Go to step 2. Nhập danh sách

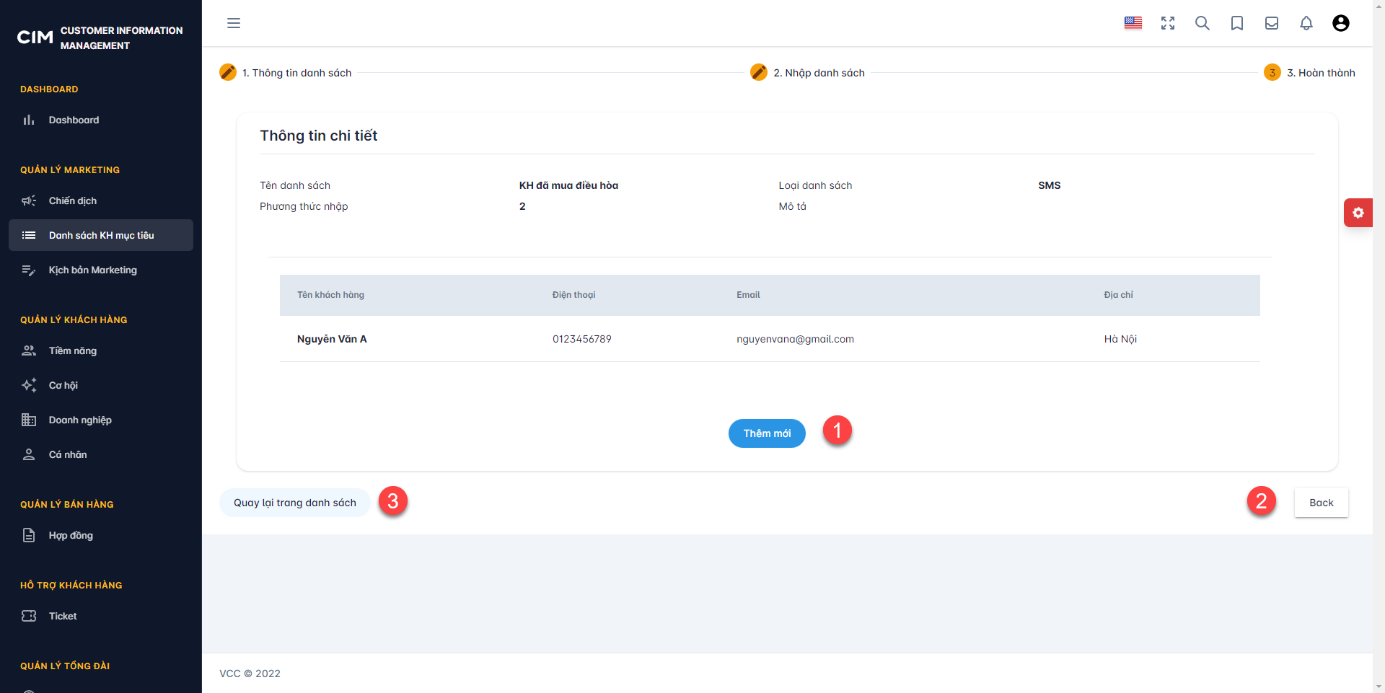click(819, 73)
